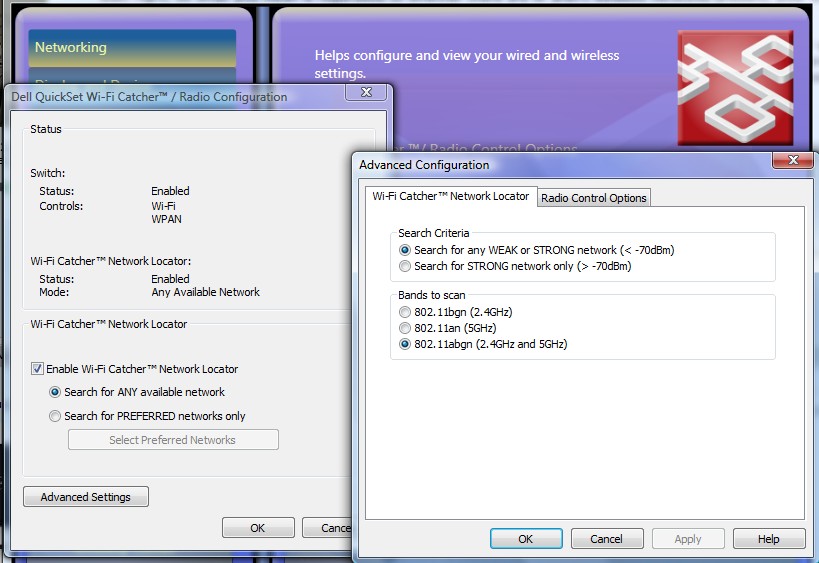Close the Advanced Configuration dialog
This screenshot has width=819, height=563.
coord(792,160)
